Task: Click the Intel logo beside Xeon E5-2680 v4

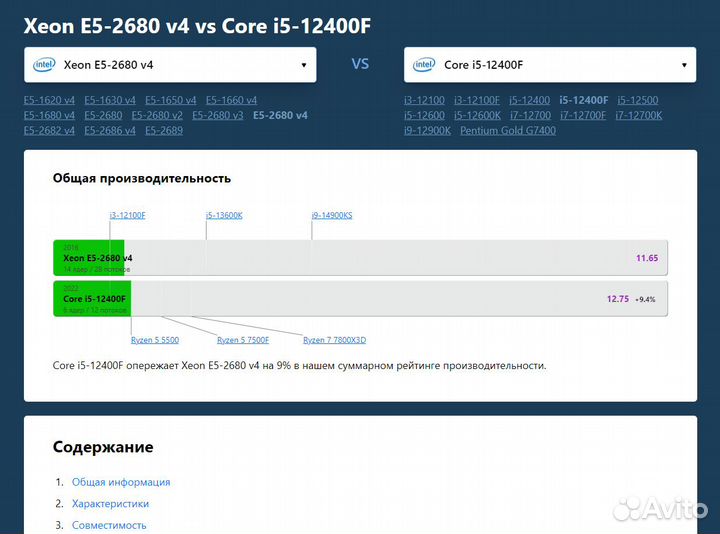Action: coord(44,65)
